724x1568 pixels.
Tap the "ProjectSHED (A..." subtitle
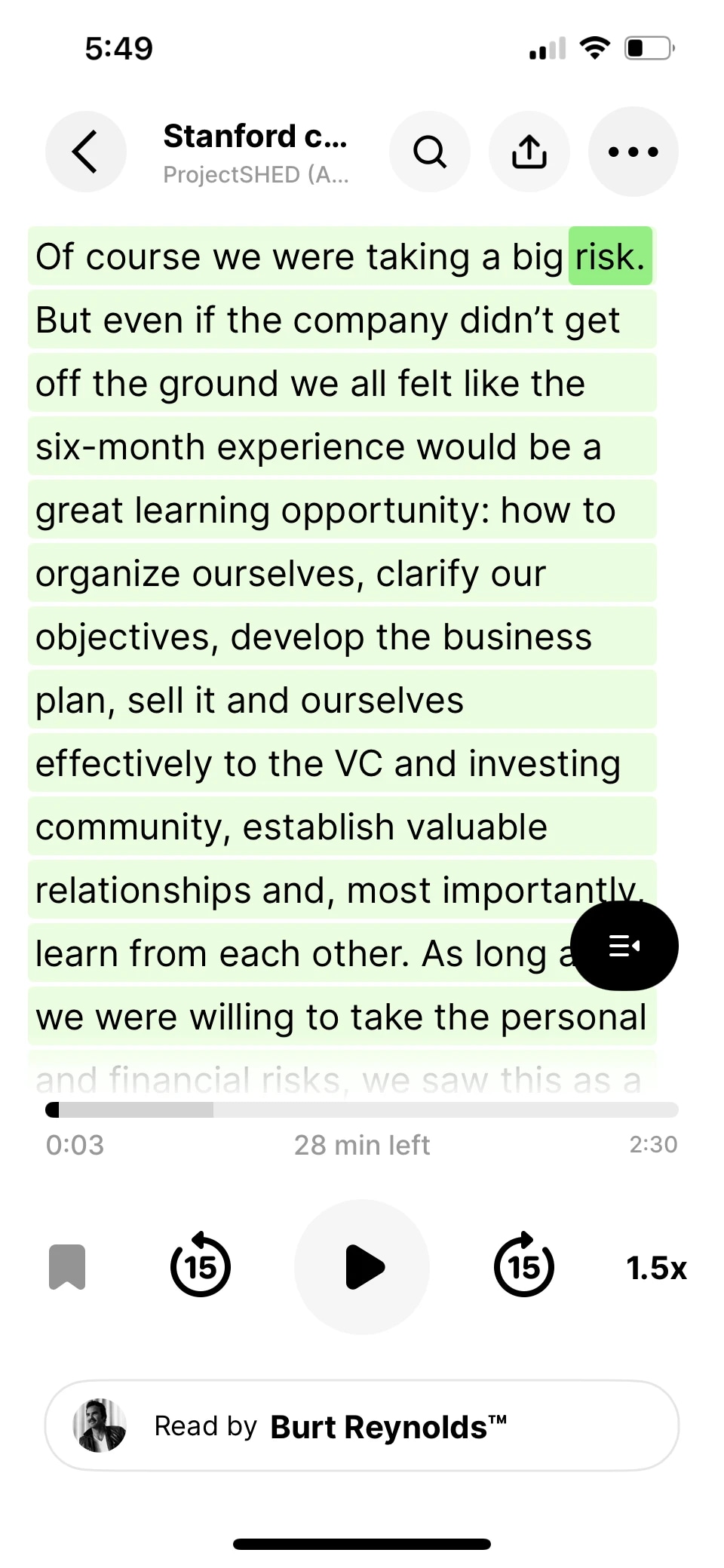pos(256,174)
